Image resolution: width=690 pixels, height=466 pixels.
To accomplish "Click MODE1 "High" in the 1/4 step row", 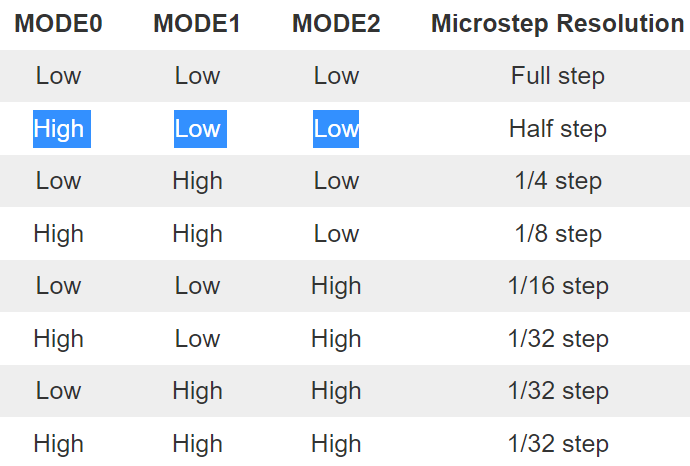I will coord(197,181).
